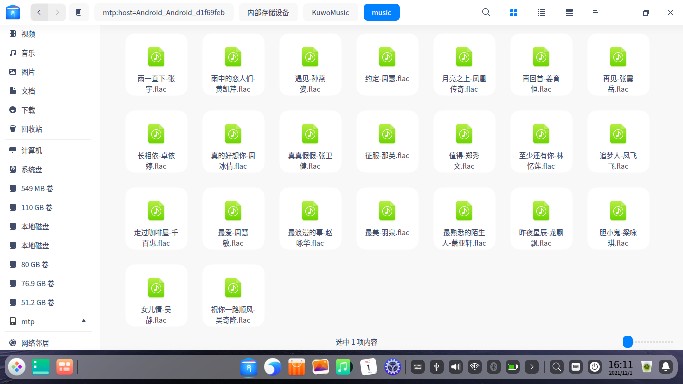Expand the collapsed tray arrow
Viewport: 683px width, 384px height.
(532, 367)
